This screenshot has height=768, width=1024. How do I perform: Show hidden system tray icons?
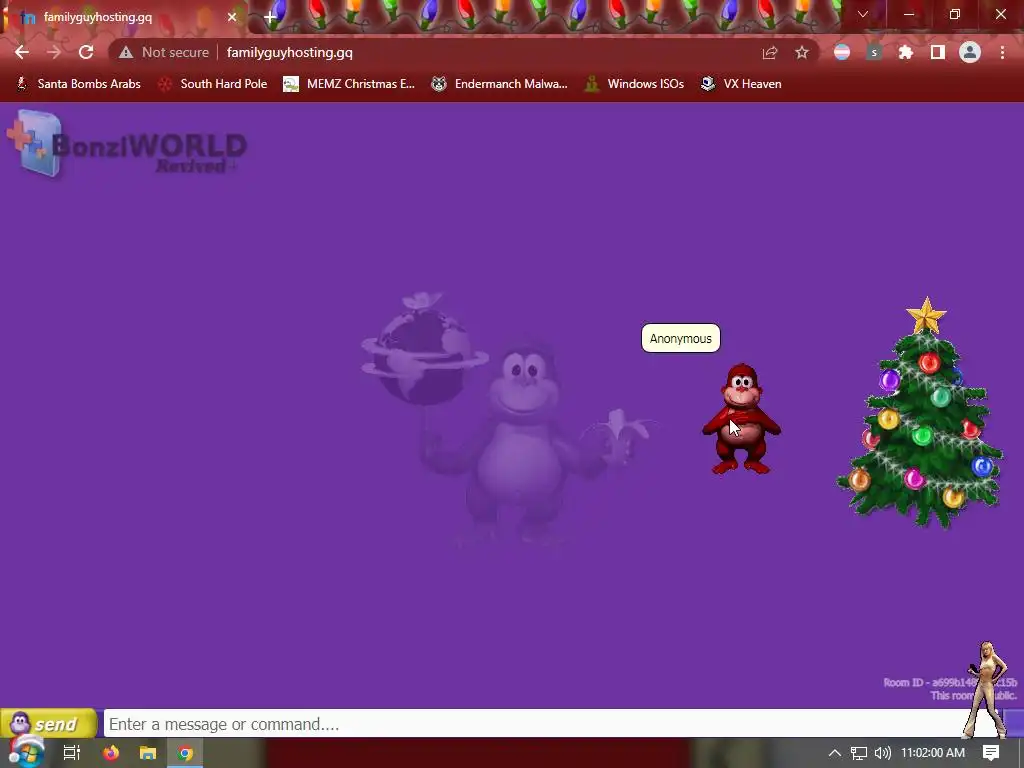click(835, 753)
